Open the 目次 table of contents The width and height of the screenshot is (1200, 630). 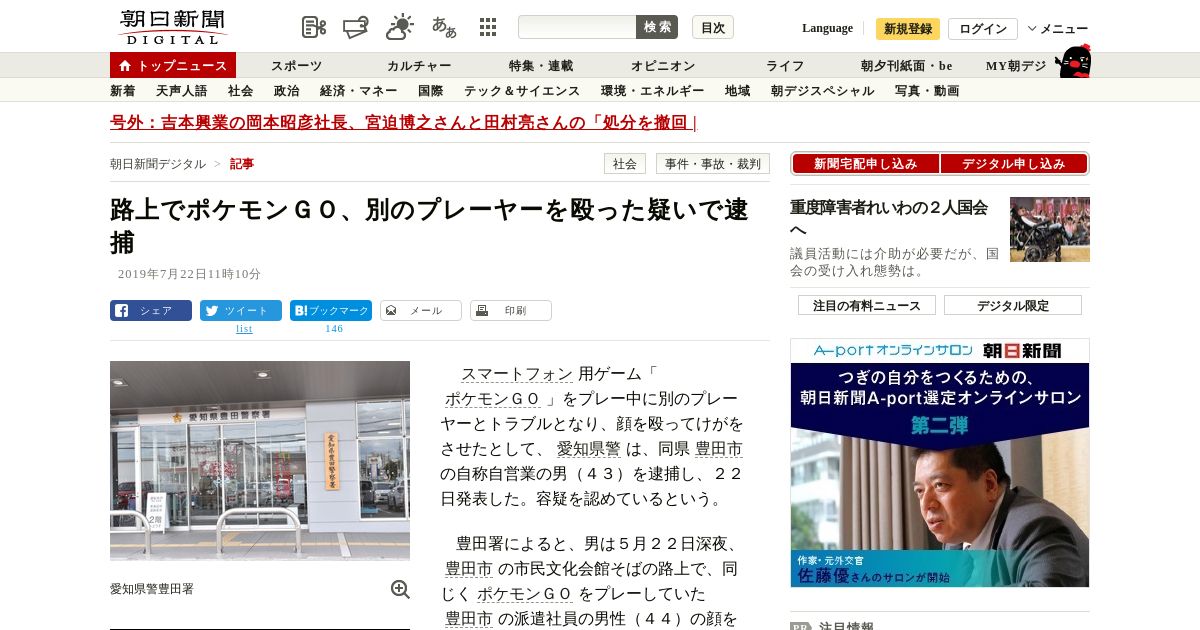click(713, 27)
